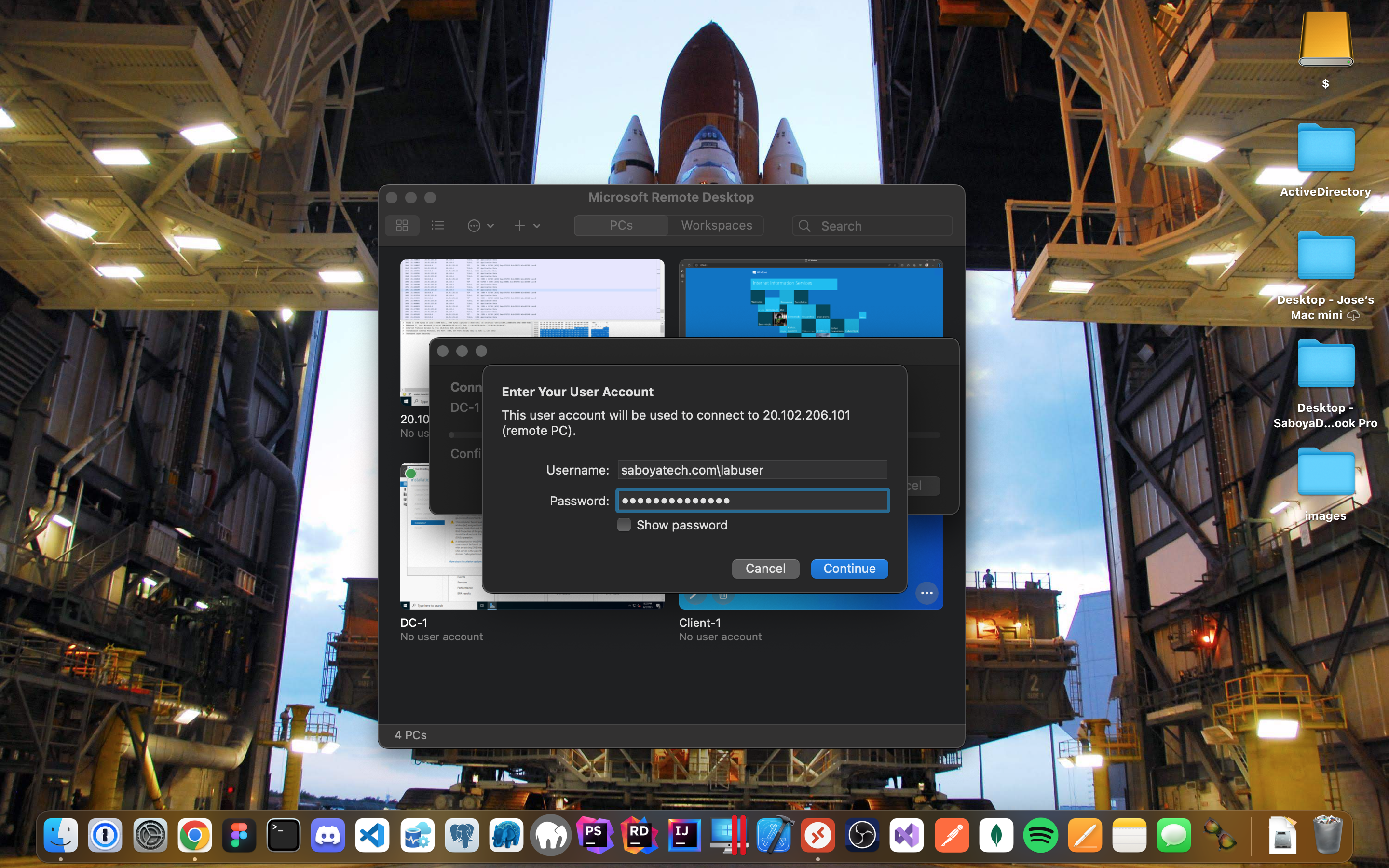Image resolution: width=1389 pixels, height=868 pixels.
Task: Open Discord from the dock
Action: (x=328, y=835)
